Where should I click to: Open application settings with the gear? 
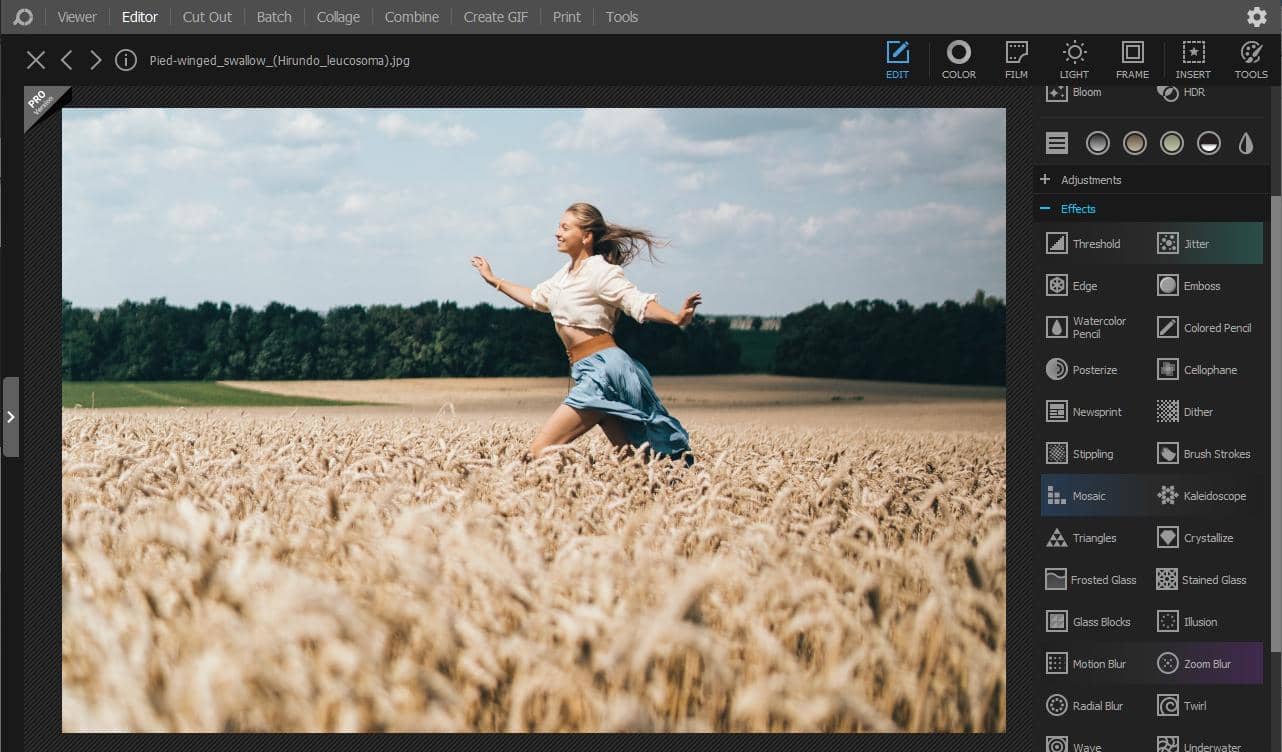pyautogui.click(x=1257, y=17)
